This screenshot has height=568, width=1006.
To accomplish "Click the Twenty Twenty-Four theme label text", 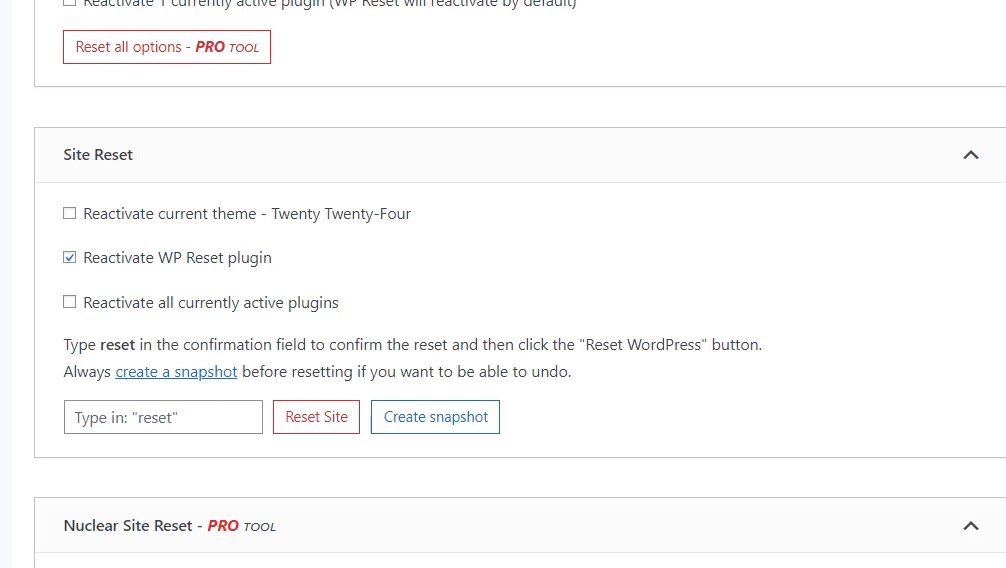I will pyautogui.click(x=341, y=214).
